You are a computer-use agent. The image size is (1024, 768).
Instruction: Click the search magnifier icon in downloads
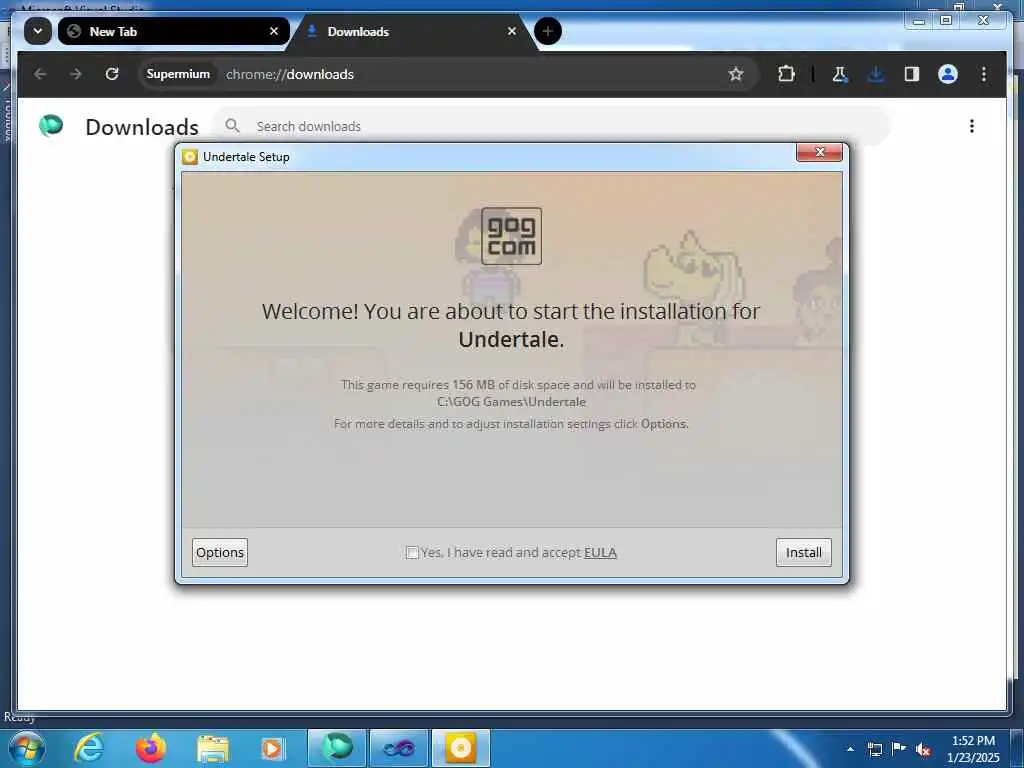coord(232,125)
